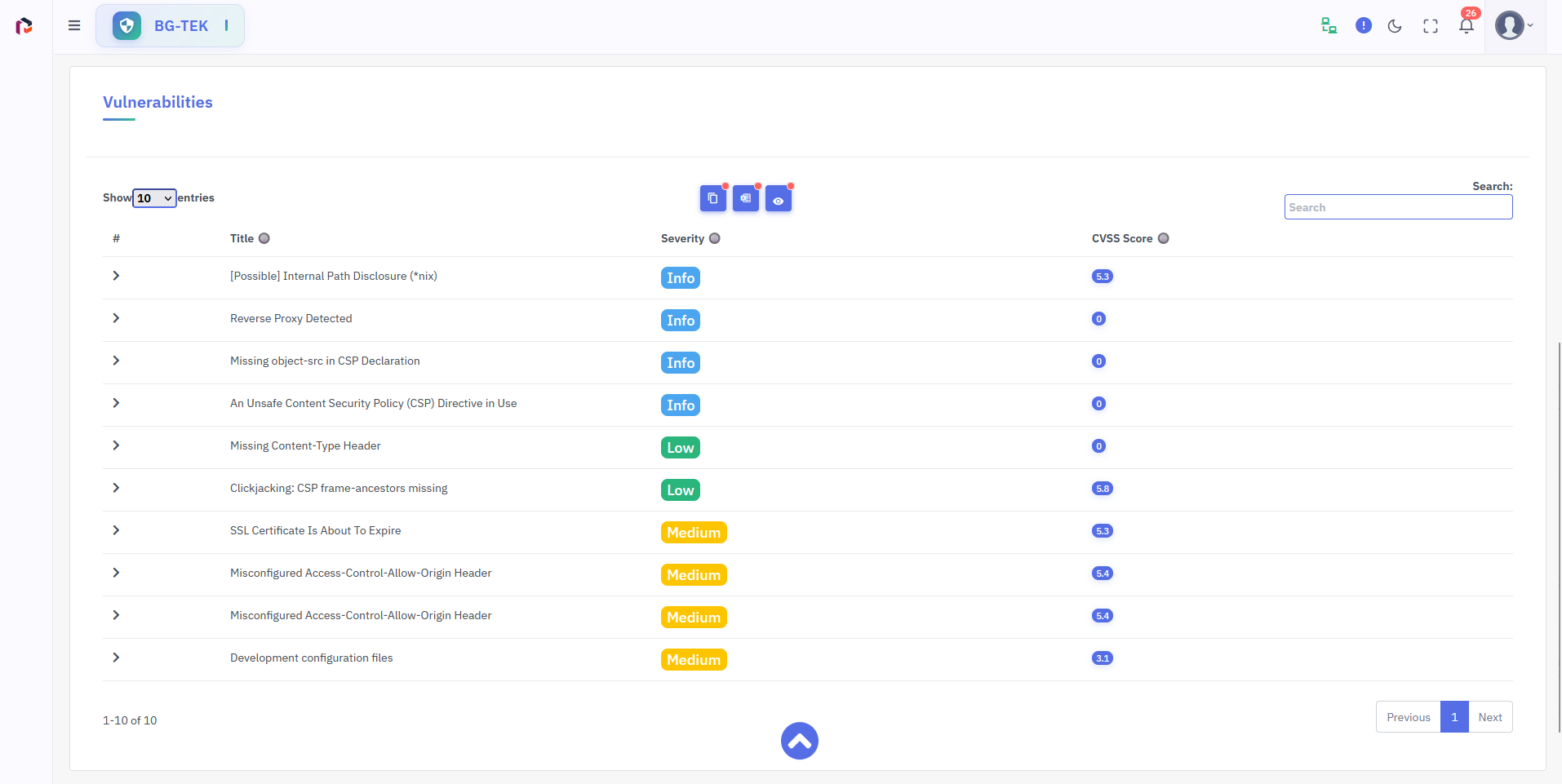Screen dimensions: 1562x784
Task: Expand the Reverse Proxy Detected row
Action: 116,318
